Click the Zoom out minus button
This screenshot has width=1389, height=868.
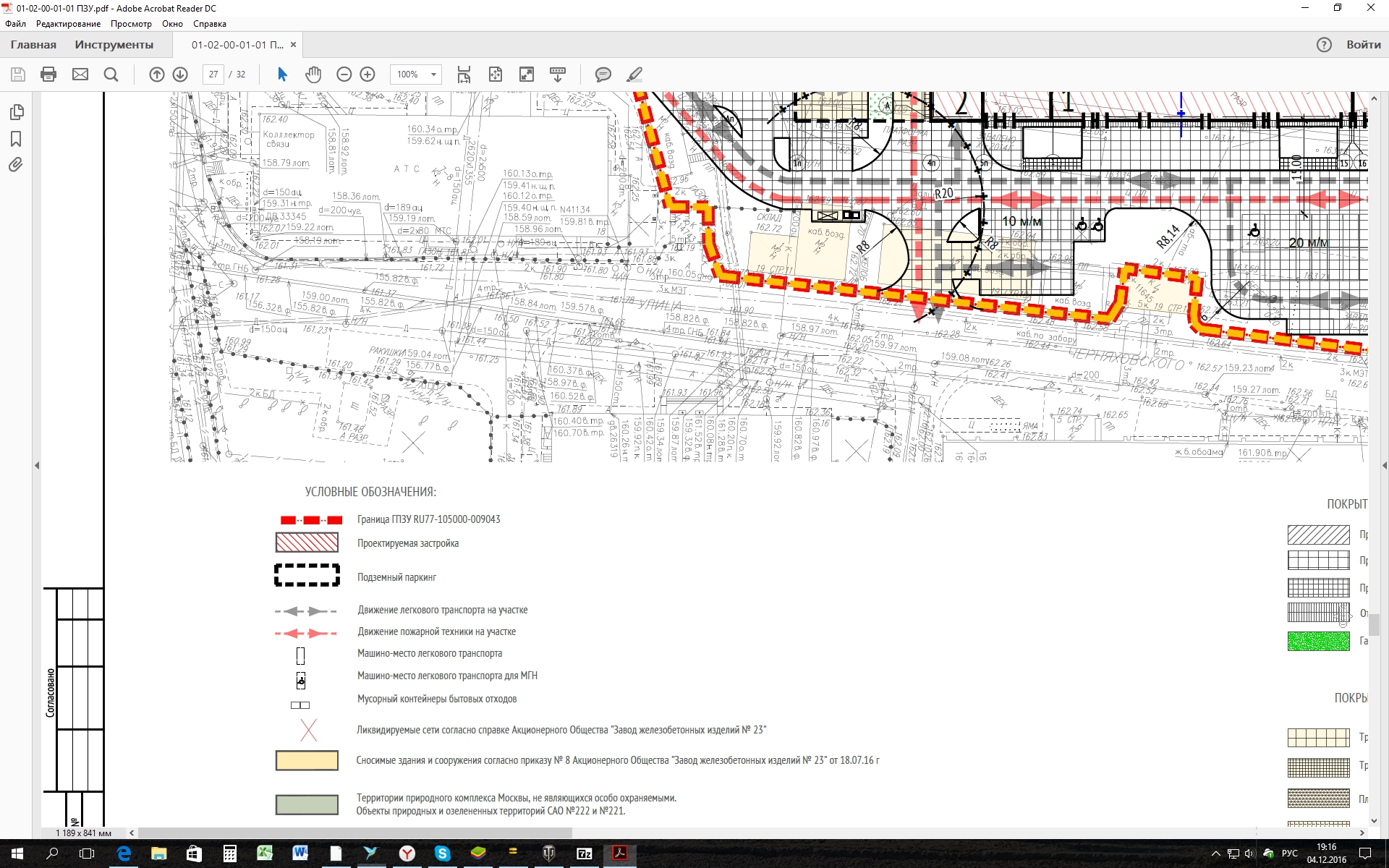click(344, 75)
